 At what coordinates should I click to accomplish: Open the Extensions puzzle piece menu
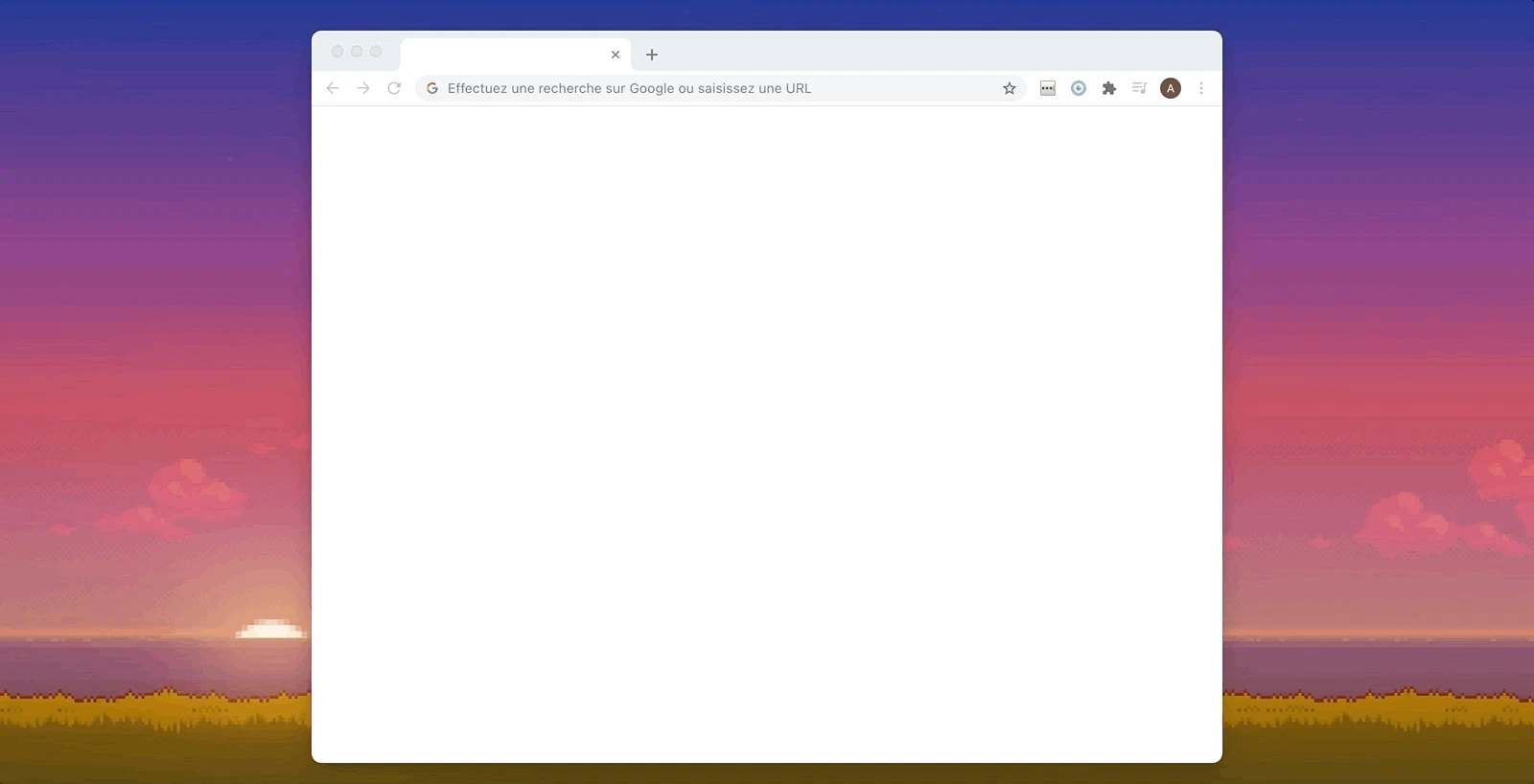coord(1109,88)
